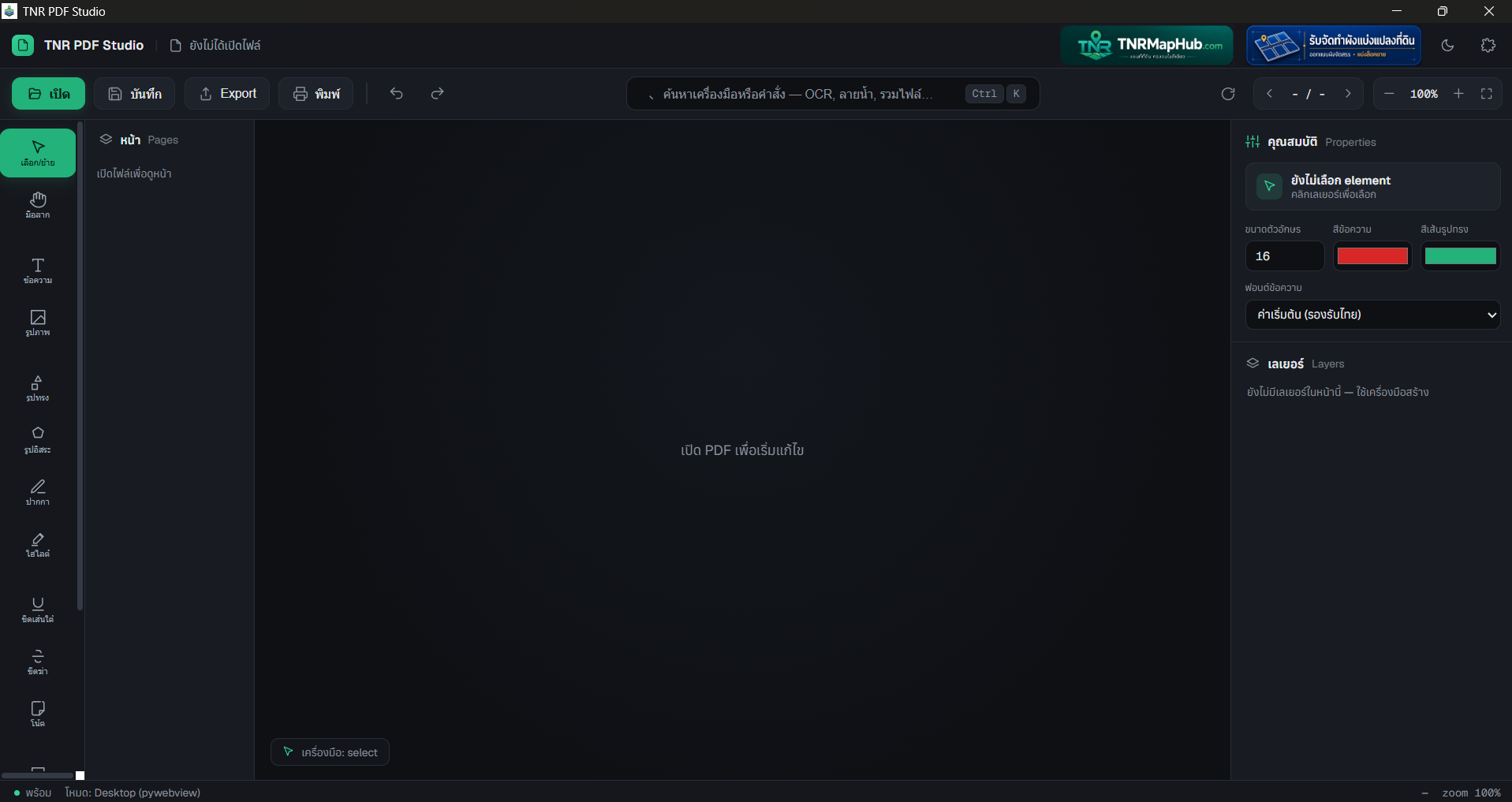The image size is (1512, 802).
Task: Select the freeform polygon tool (รูปอิสระ)
Action: tap(38, 440)
